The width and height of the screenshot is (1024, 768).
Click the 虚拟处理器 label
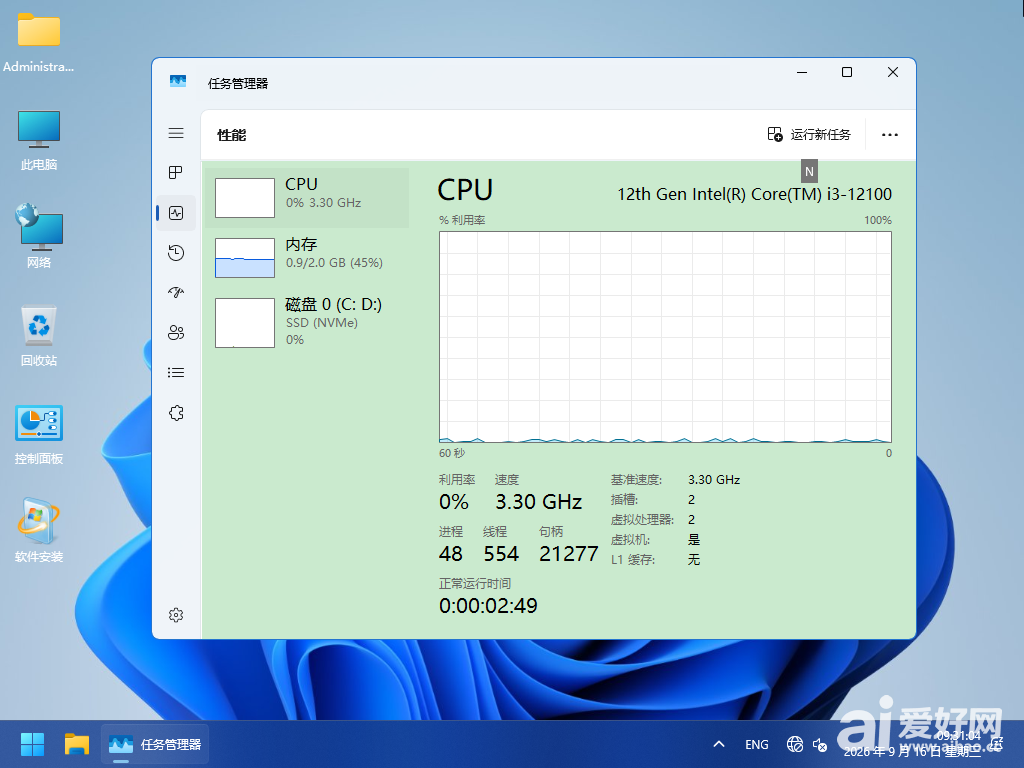642,520
